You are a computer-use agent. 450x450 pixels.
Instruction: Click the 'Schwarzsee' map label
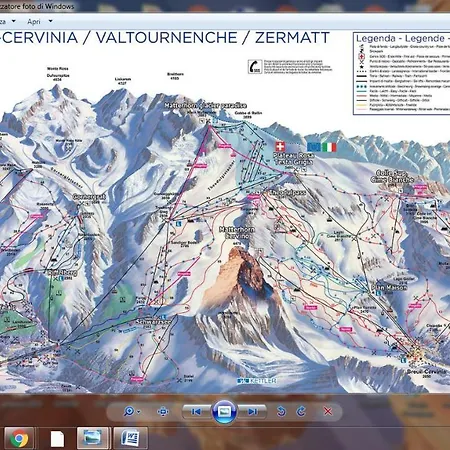(x=154, y=322)
